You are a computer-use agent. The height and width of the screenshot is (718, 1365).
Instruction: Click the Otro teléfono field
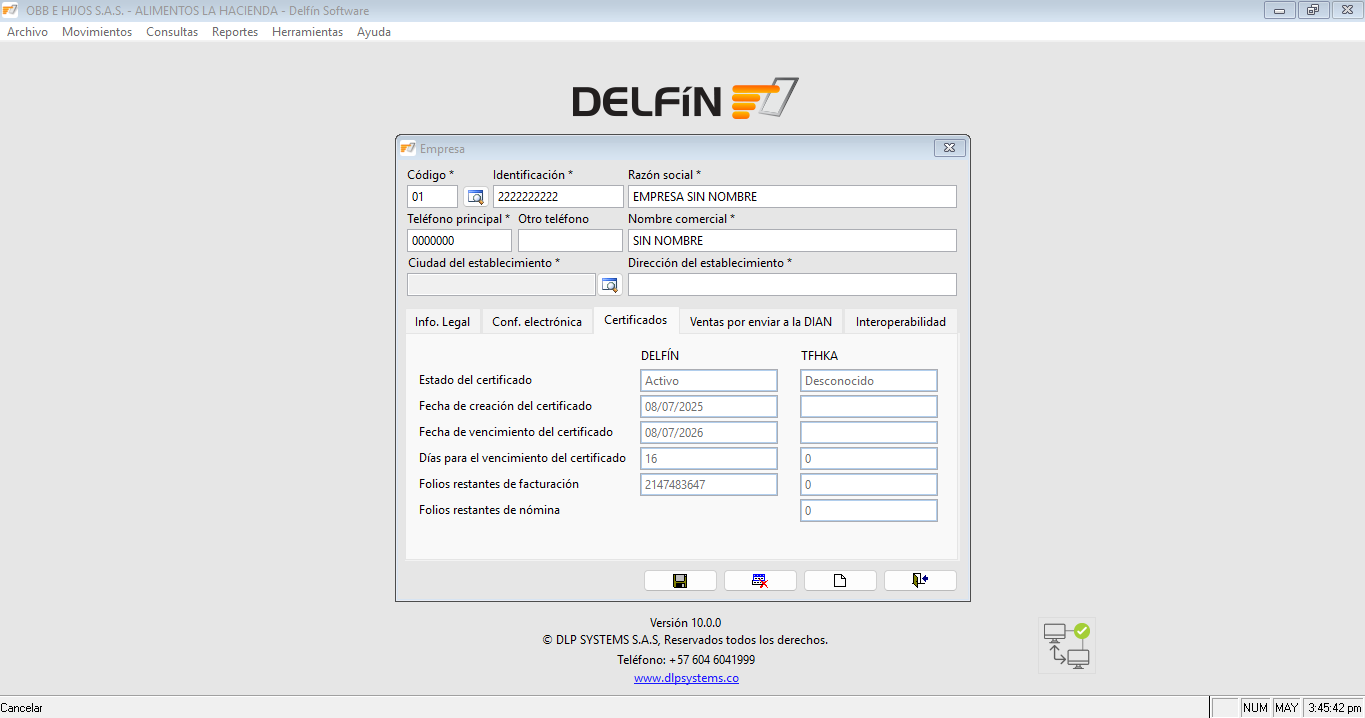pos(570,241)
